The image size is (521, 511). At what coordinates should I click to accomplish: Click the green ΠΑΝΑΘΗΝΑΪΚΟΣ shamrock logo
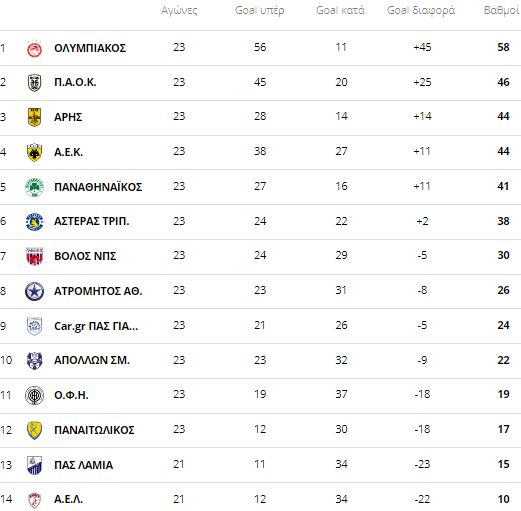click(34, 187)
